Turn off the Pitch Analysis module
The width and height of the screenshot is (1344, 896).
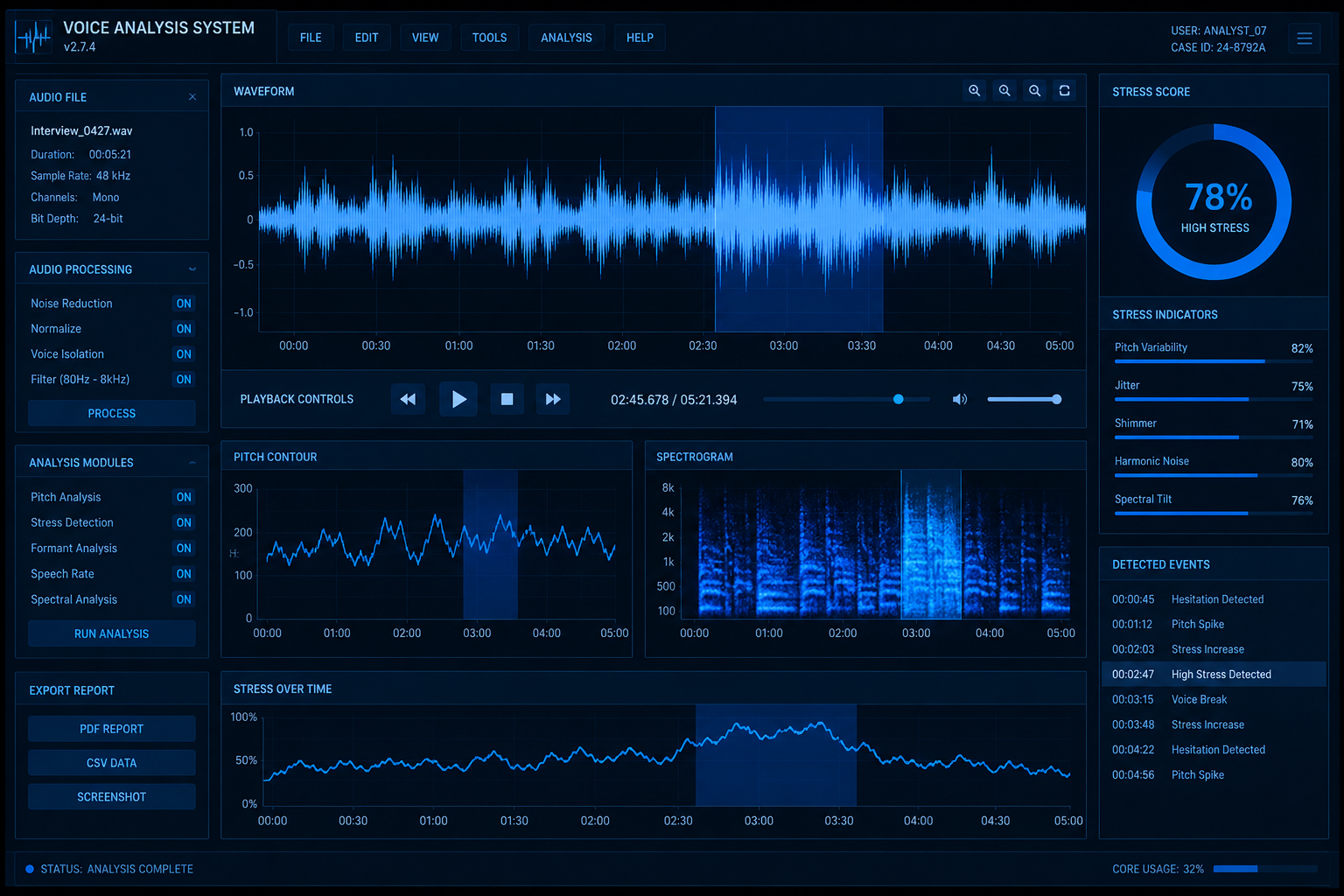point(184,497)
